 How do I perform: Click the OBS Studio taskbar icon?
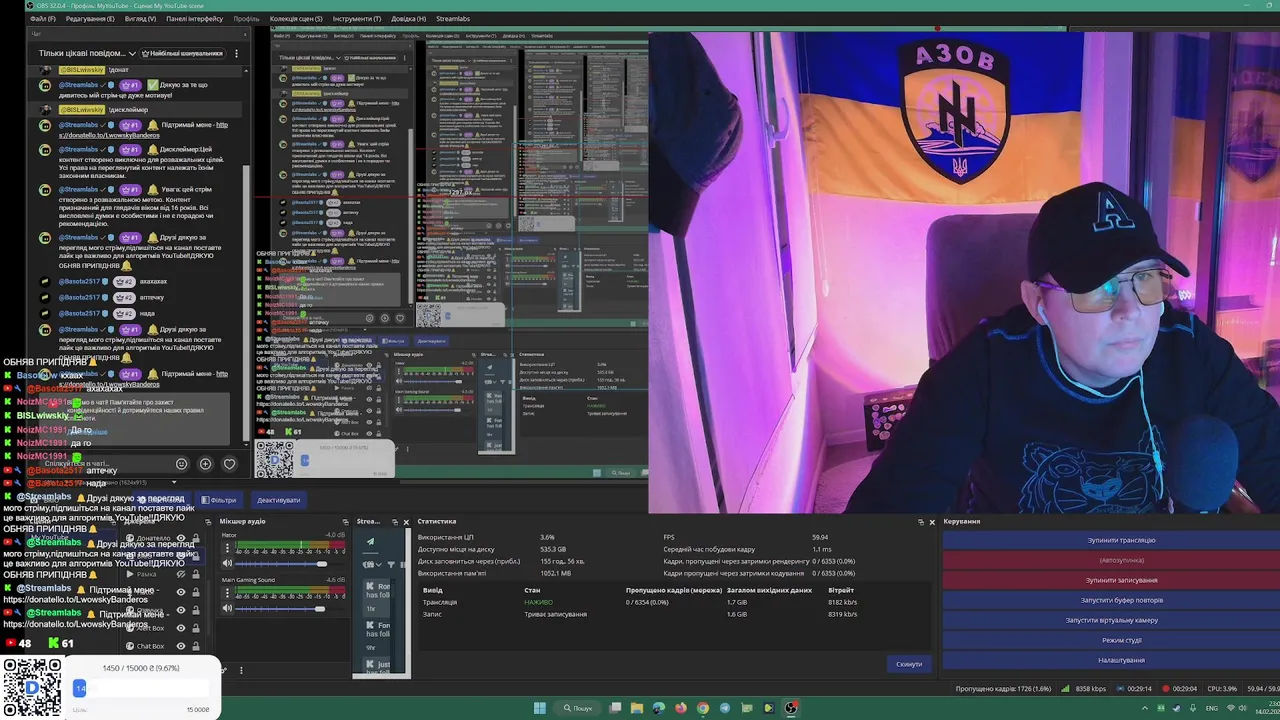[791, 708]
